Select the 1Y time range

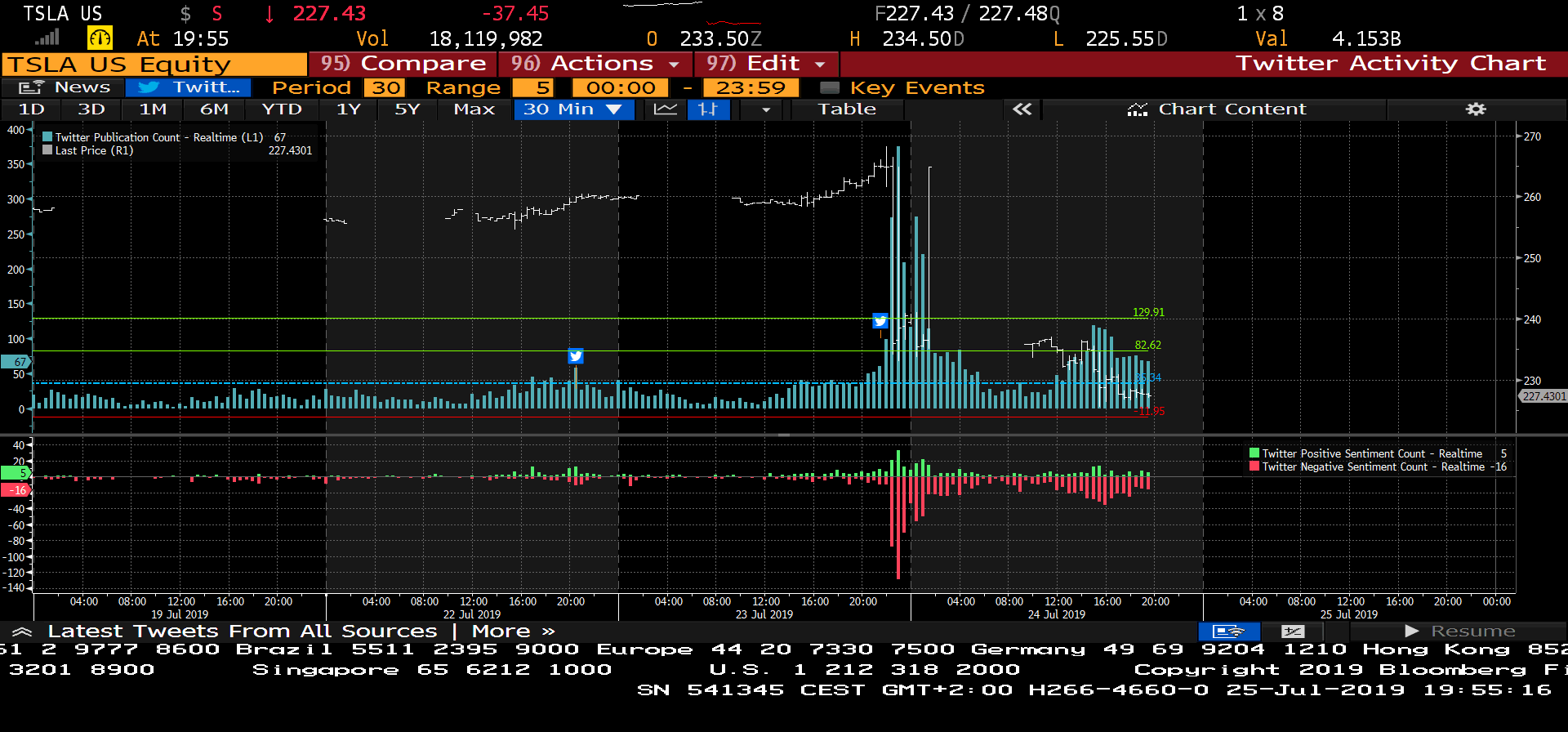click(349, 109)
